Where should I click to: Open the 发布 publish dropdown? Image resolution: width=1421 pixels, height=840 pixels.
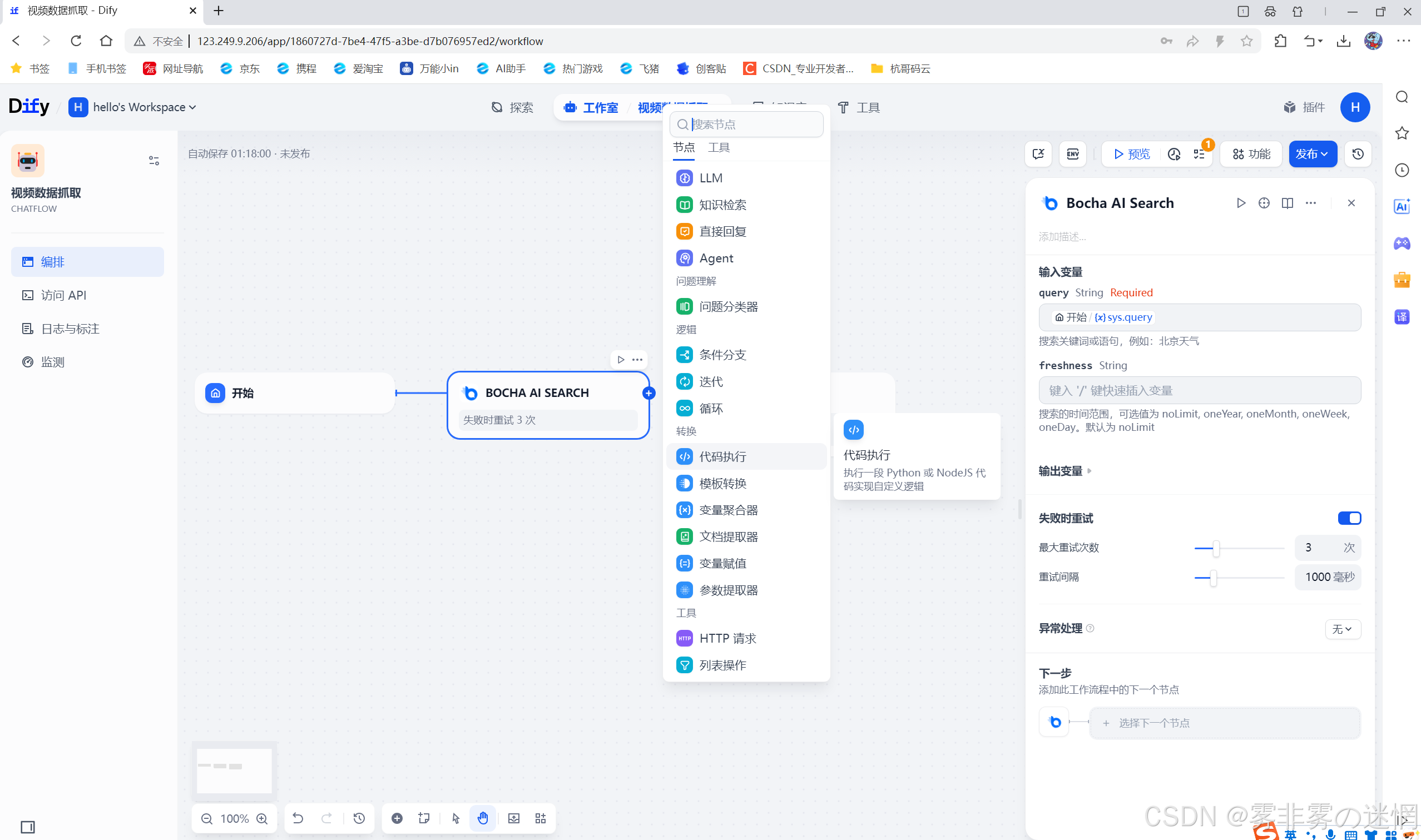(x=1313, y=154)
